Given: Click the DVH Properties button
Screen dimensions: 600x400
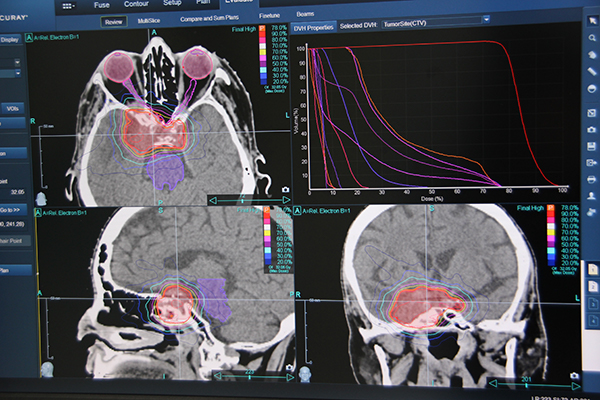Looking at the screenshot, I should point(314,26).
